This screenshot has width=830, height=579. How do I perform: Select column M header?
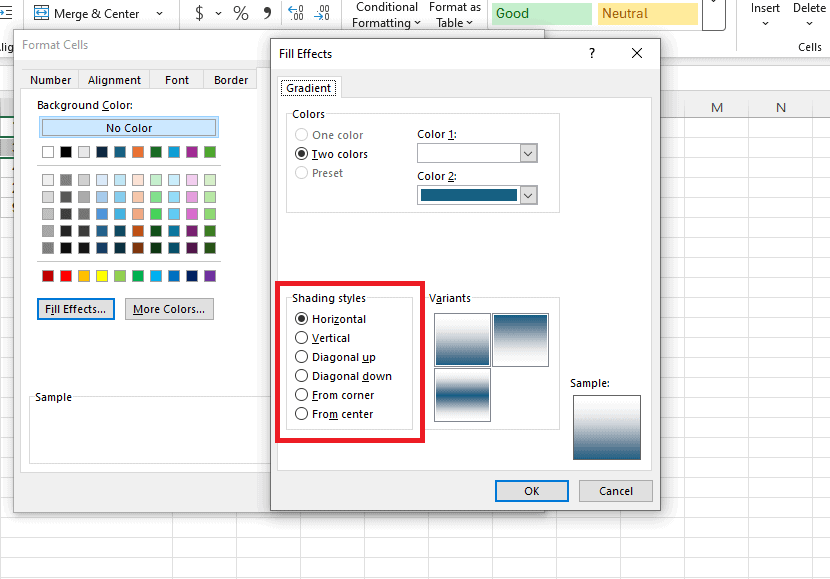717,108
